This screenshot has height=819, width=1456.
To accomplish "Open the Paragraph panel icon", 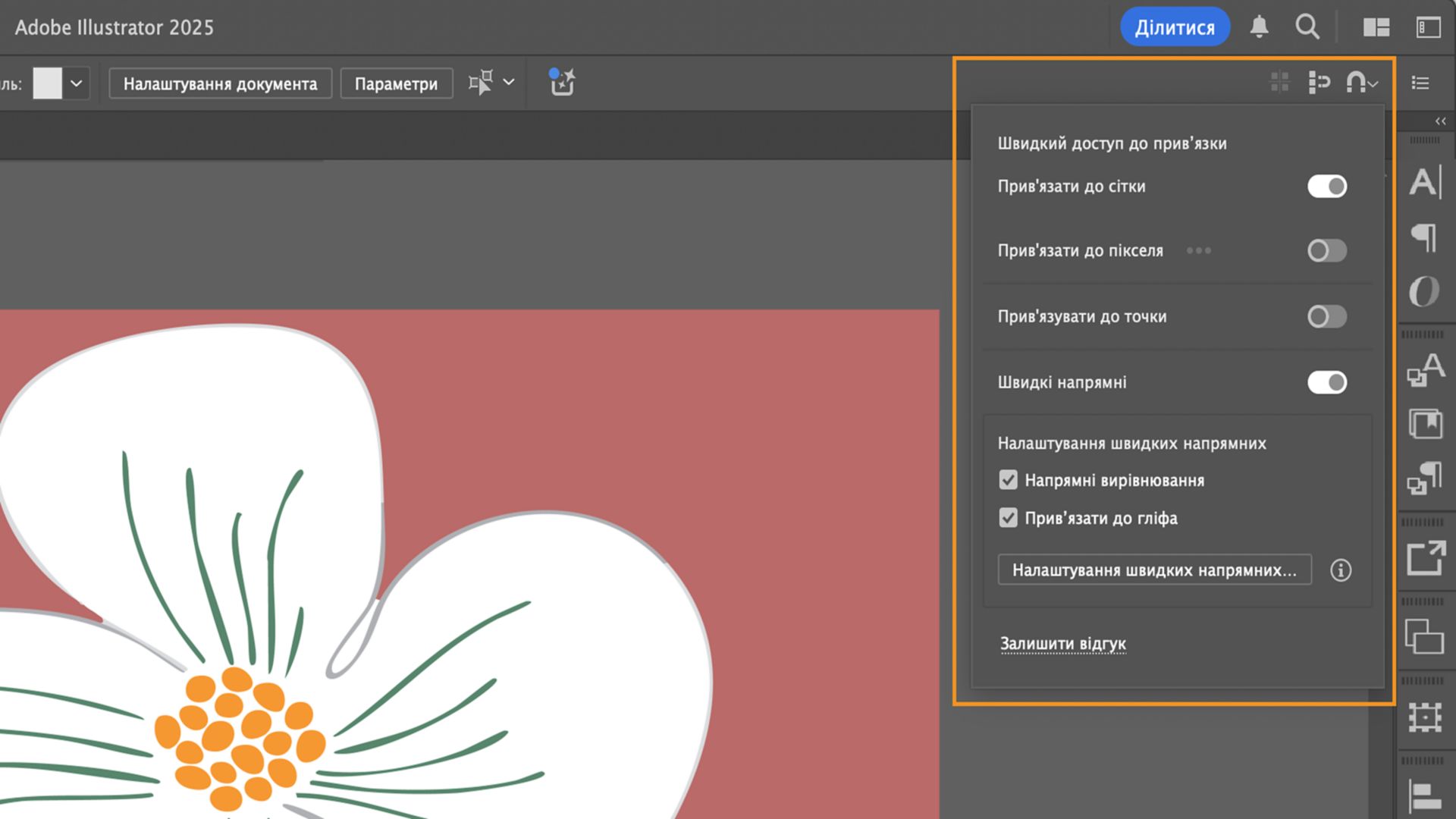I will click(1424, 237).
